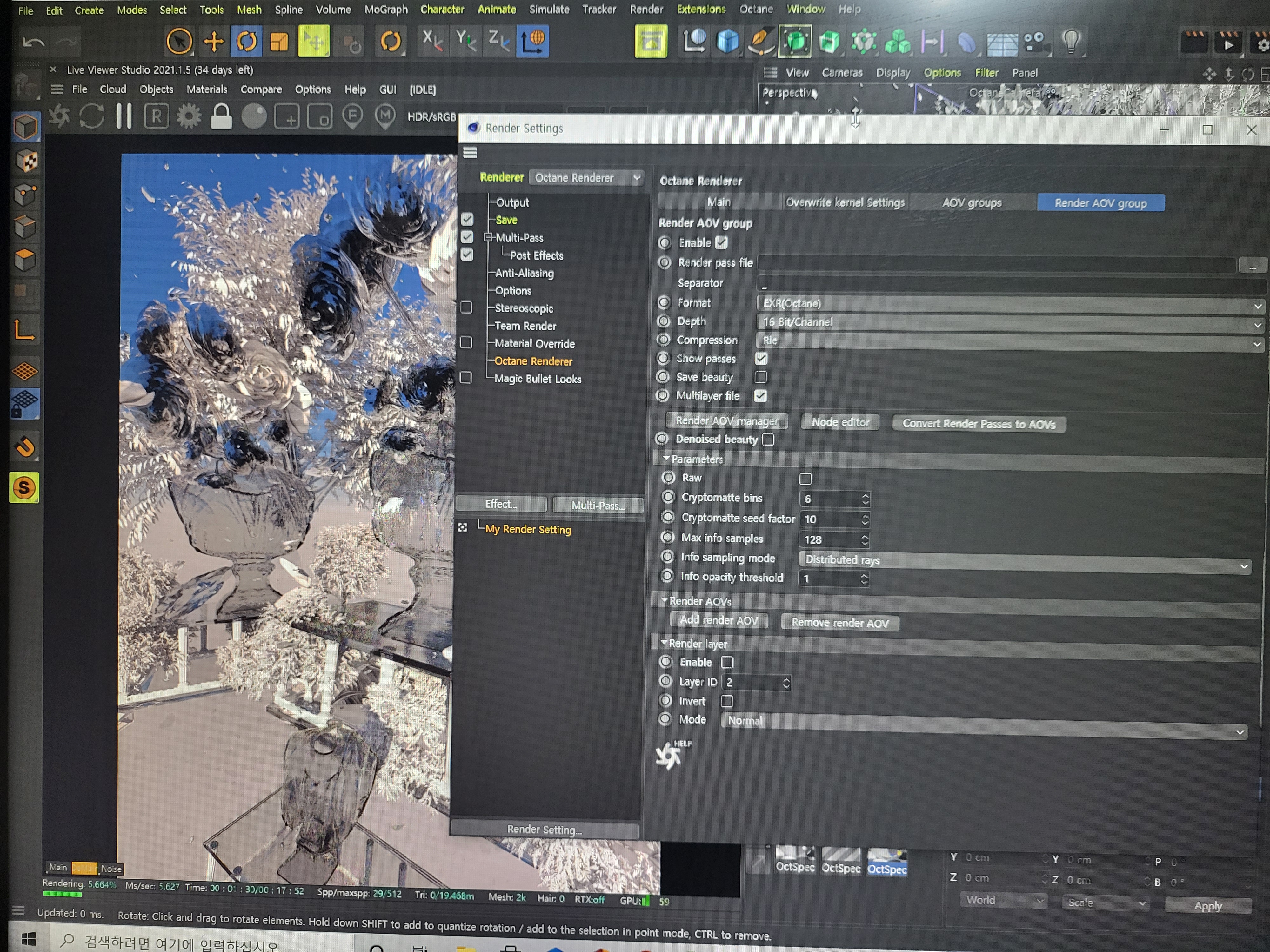Open the Renderer dropdown (Octane Renderer)
This screenshot has height=952, width=1270.
(x=586, y=178)
